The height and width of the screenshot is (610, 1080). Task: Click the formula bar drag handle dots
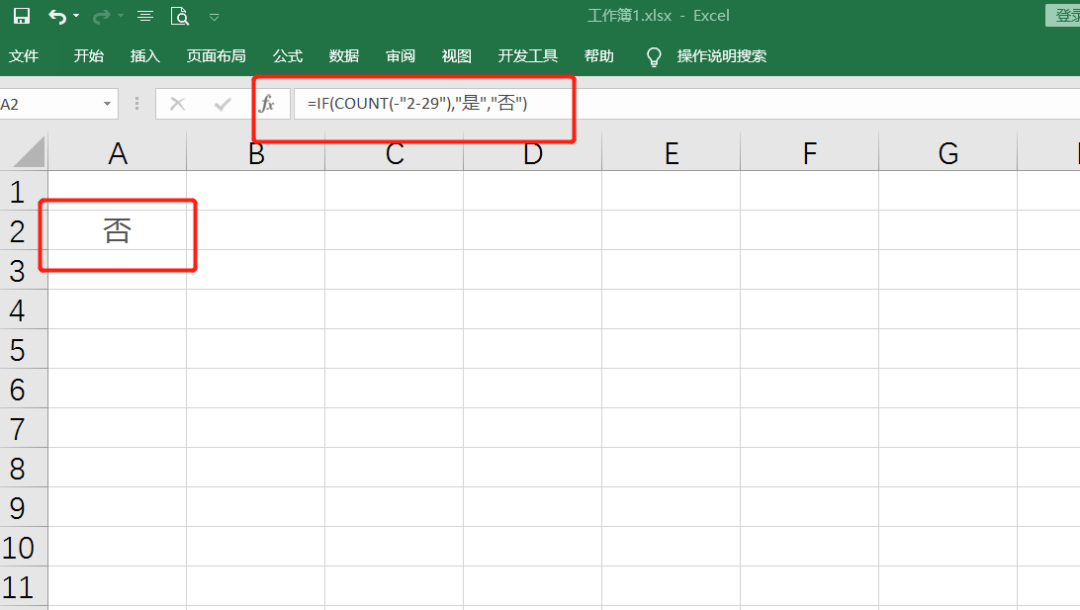point(137,104)
